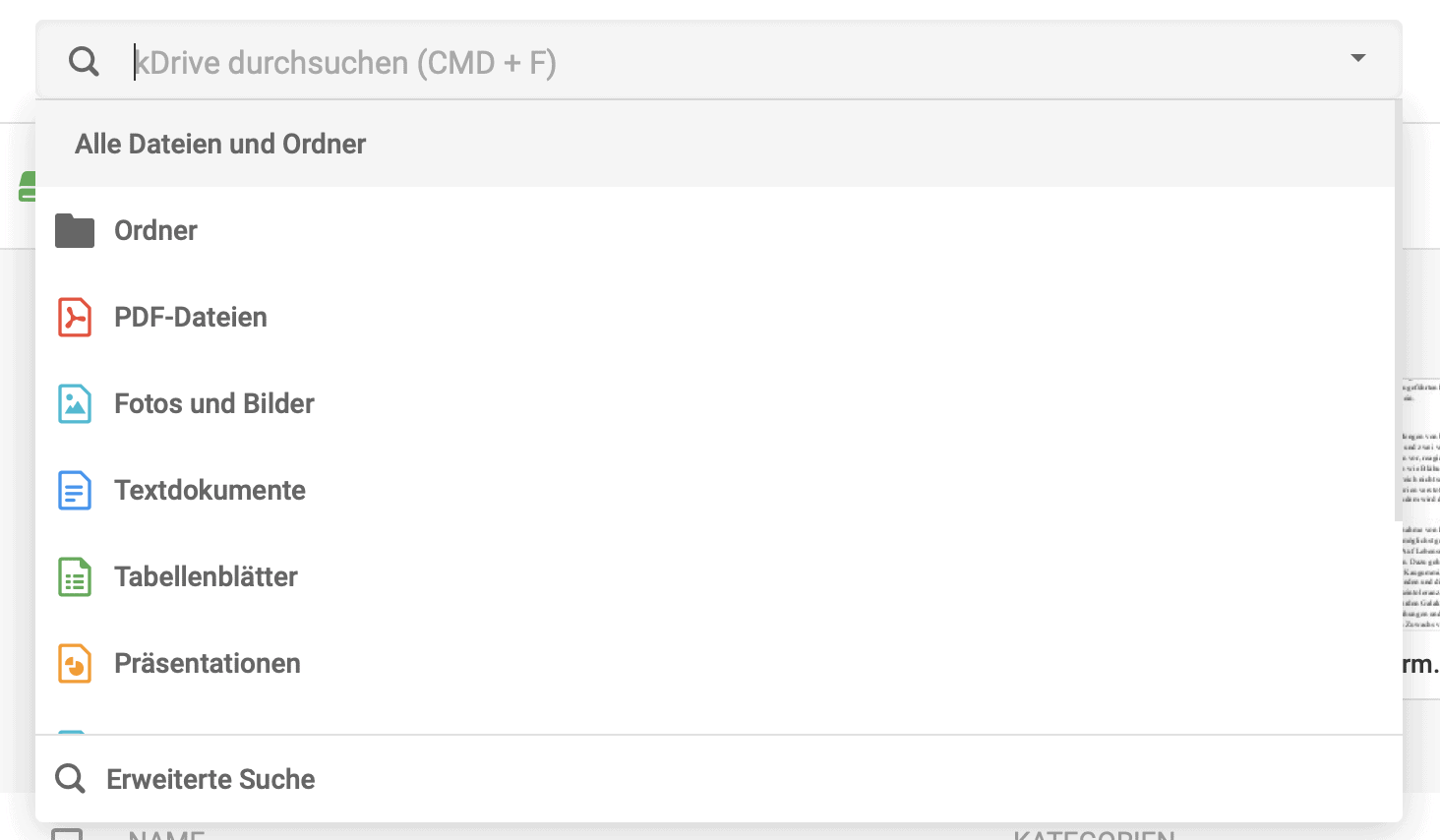Open the document thumbnail at right edge

[x=1422, y=502]
